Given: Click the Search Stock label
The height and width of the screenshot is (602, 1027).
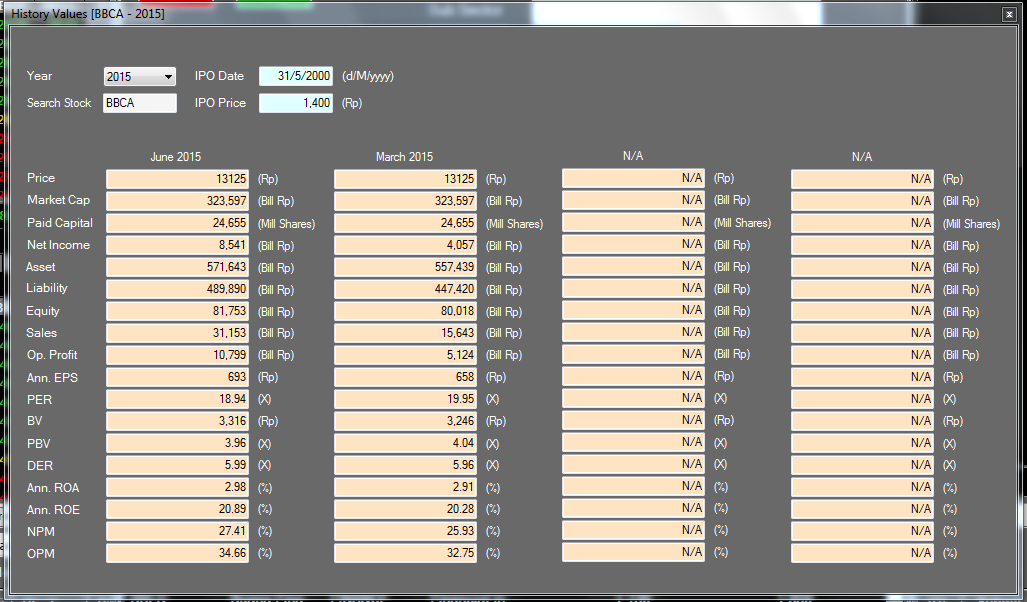Looking at the screenshot, I should [59, 103].
